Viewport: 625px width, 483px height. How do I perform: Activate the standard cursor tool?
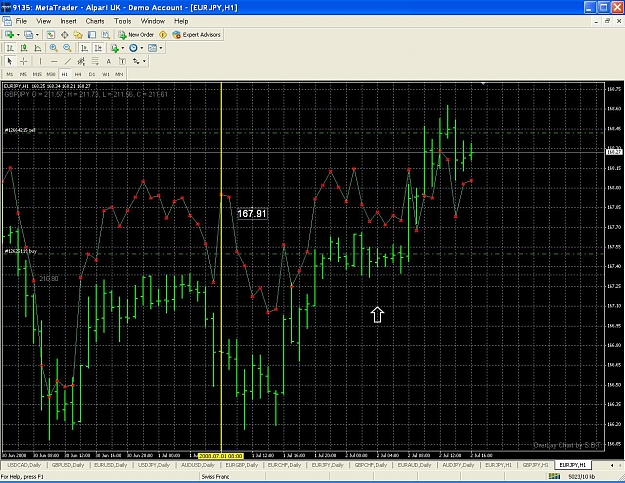click(10, 61)
